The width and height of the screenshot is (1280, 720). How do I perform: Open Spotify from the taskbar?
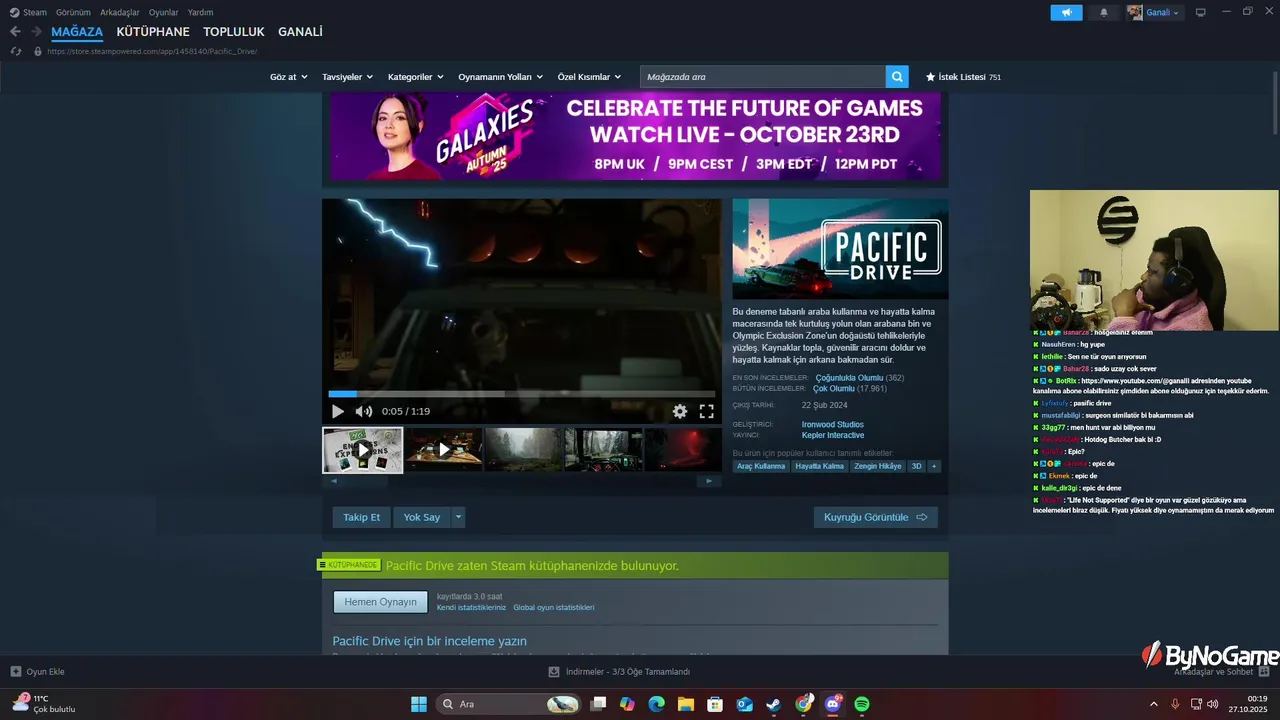click(862, 704)
